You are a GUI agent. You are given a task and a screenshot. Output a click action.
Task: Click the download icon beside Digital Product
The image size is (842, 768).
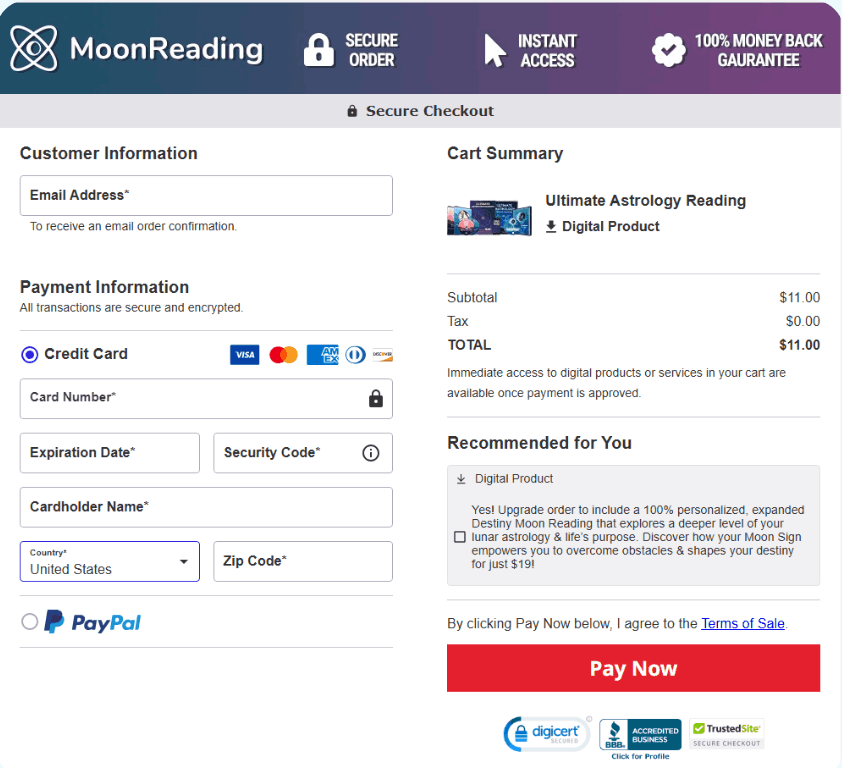coord(551,226)
